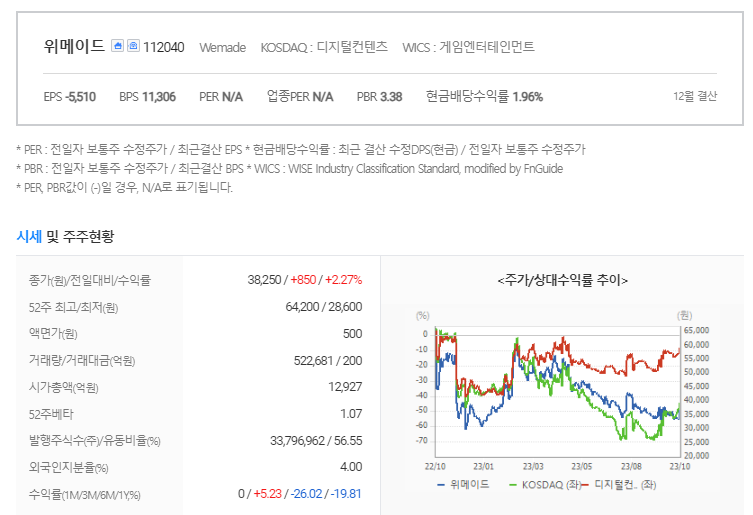The width and height of the screenshot is (753, 515).
Task: Select the 위메이드 company name heading
Action: pos(74,46)
